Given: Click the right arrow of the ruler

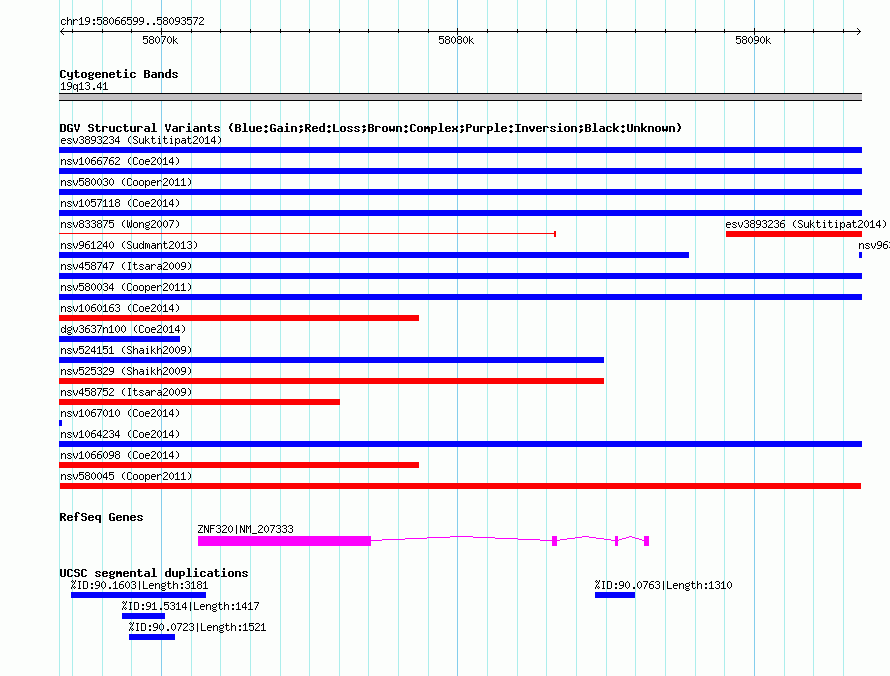Looking at the screenshot, I should (x=859, y=31).
